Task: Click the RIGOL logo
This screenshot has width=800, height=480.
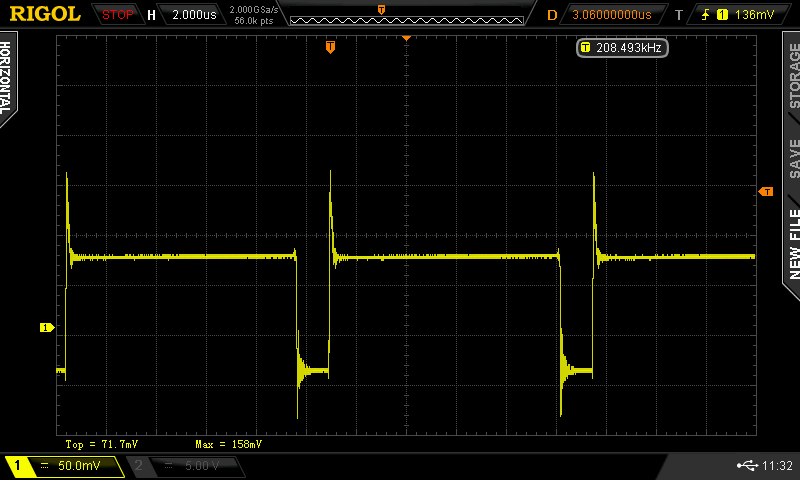Action: click(45, 14)
